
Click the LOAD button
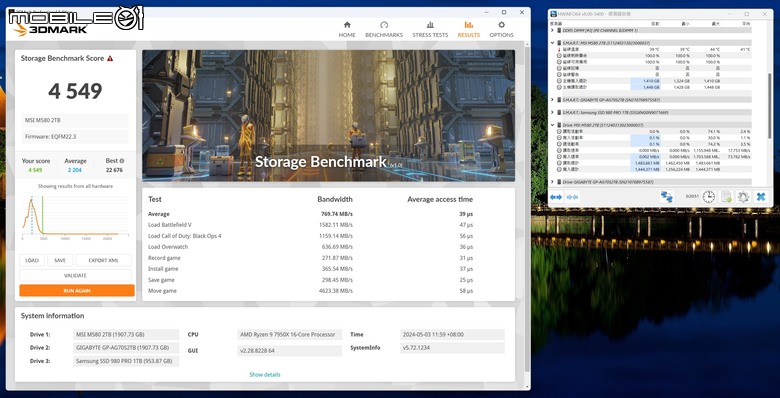coord(32,260)
